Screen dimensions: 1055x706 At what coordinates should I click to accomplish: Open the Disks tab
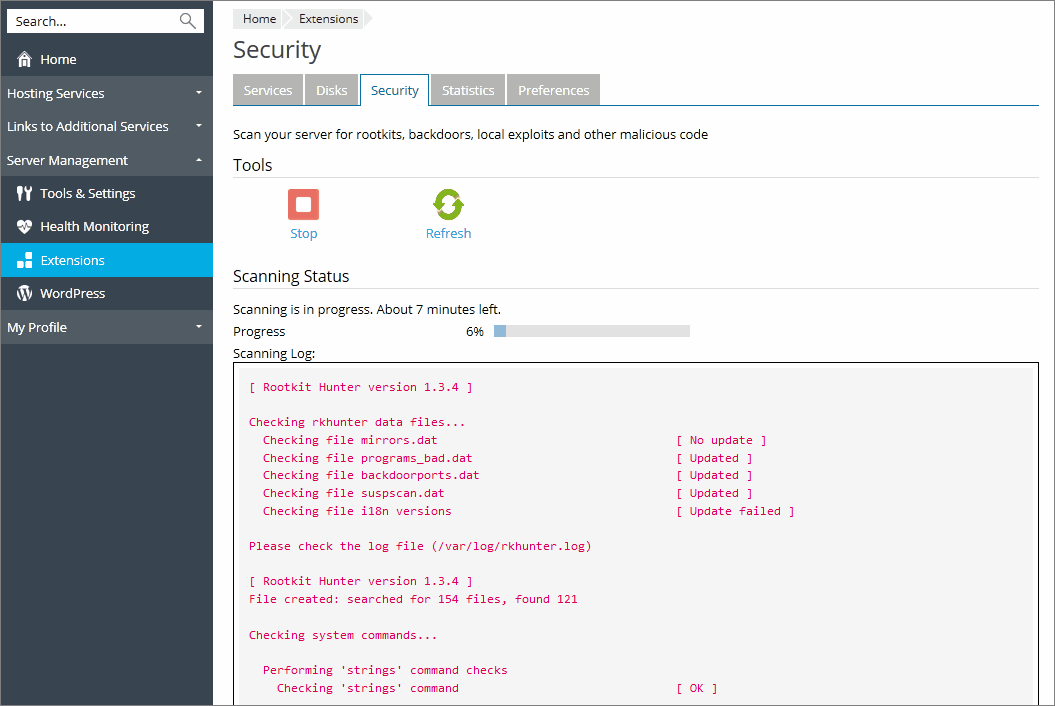tap(332, 90)
